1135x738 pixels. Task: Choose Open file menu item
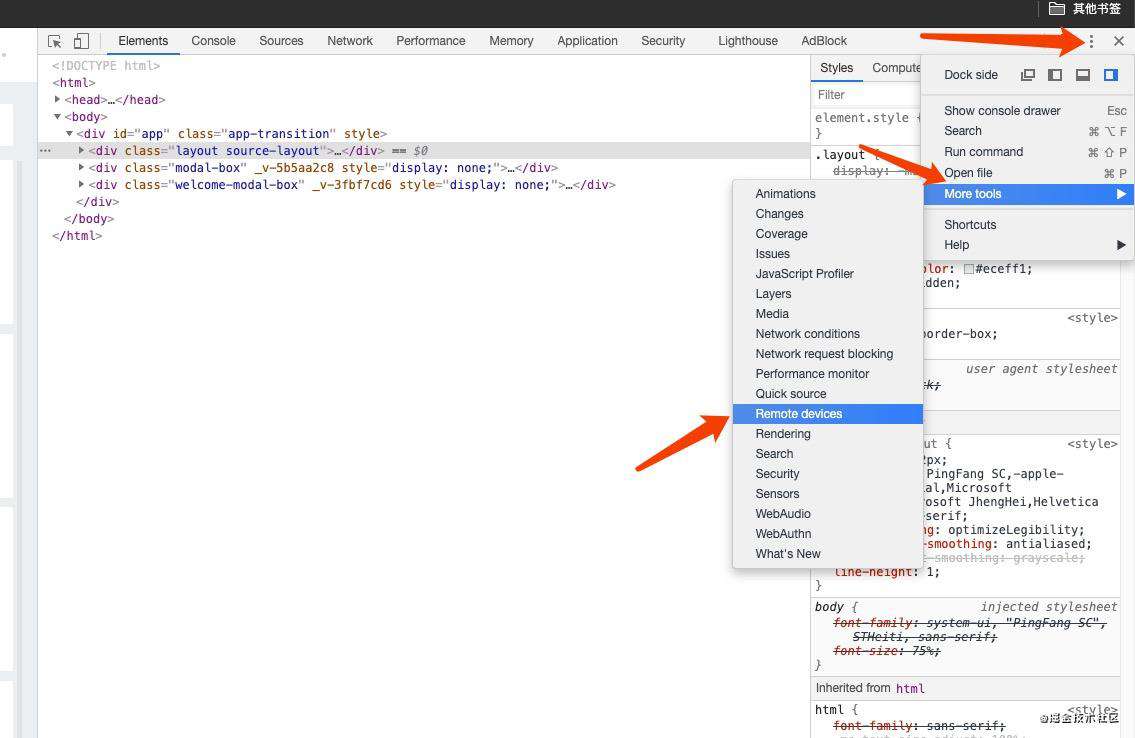click(1027, 173)
